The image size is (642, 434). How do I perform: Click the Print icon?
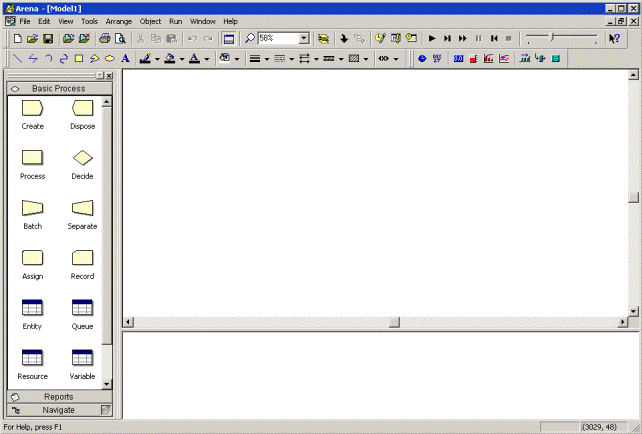(x=105, y=38)
